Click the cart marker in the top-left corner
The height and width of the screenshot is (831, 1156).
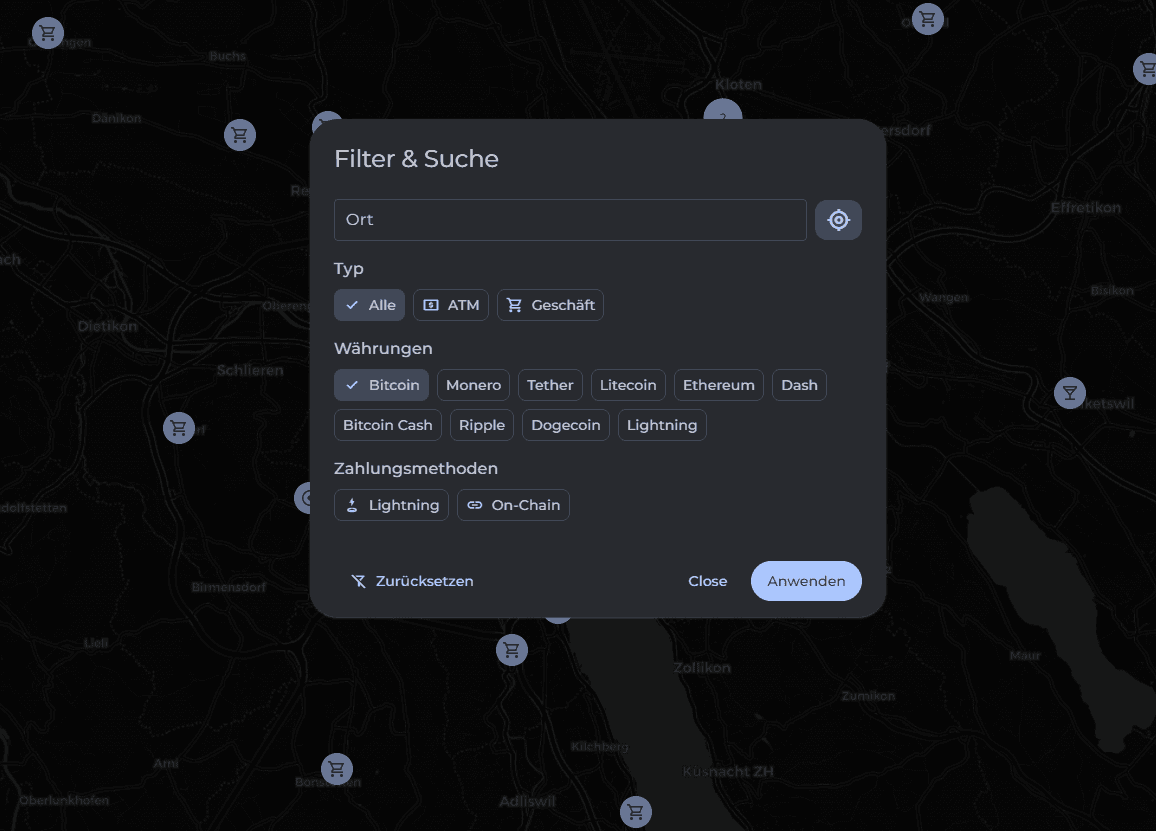tap(47, 33)
